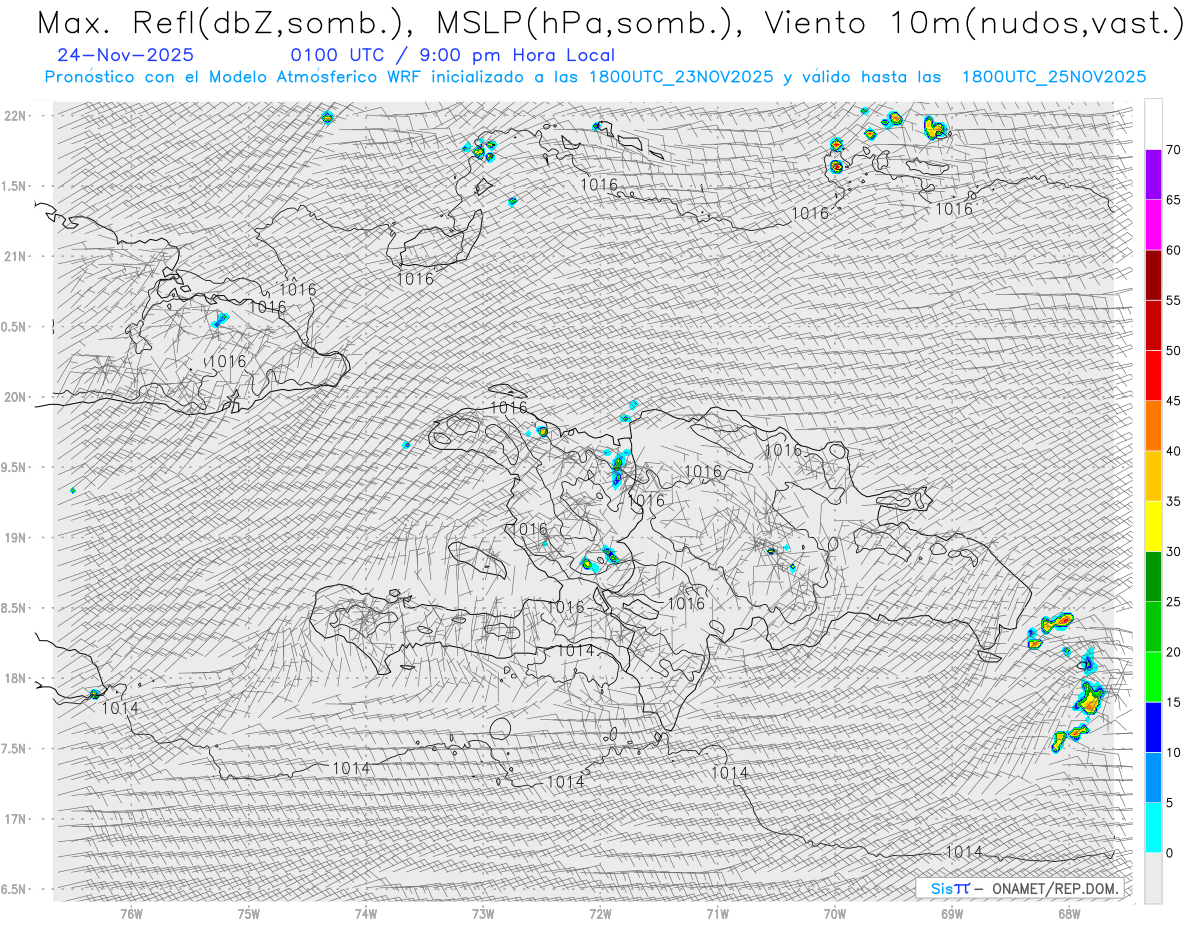This screenshot has width=1200, height=927.
Task: Select the '18N' latitude axis label
Action: click(x=16, y=679)
